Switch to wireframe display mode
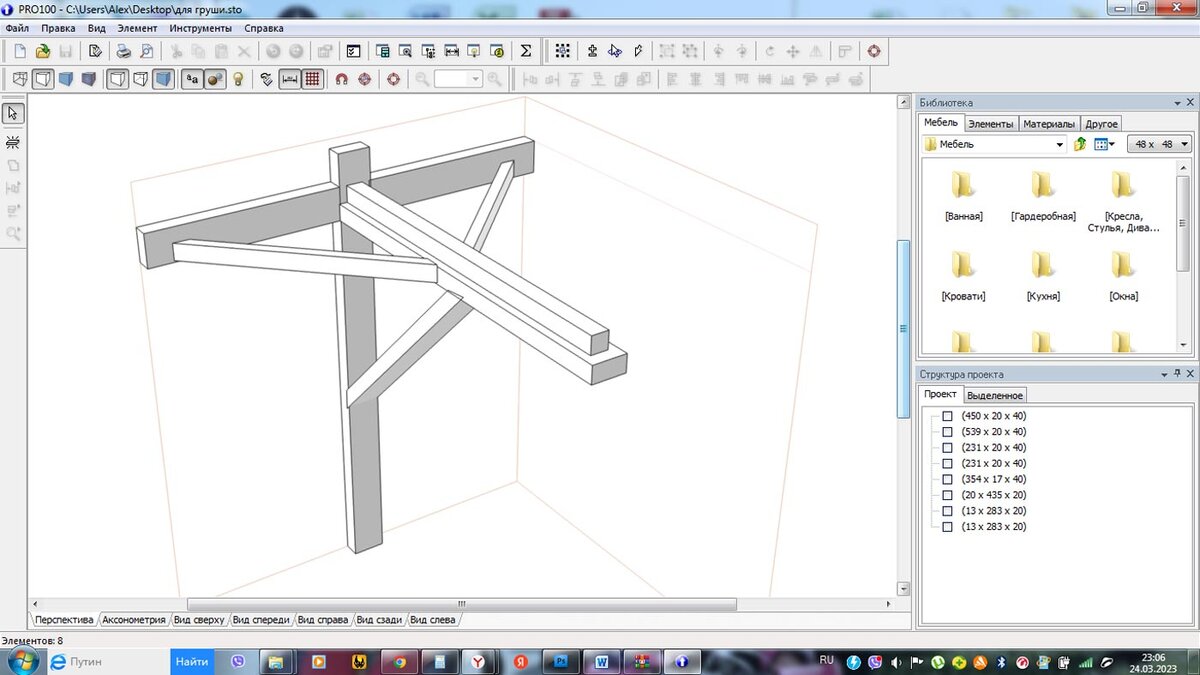Screen dimensions: 1200x675 (x=19, y=79)
